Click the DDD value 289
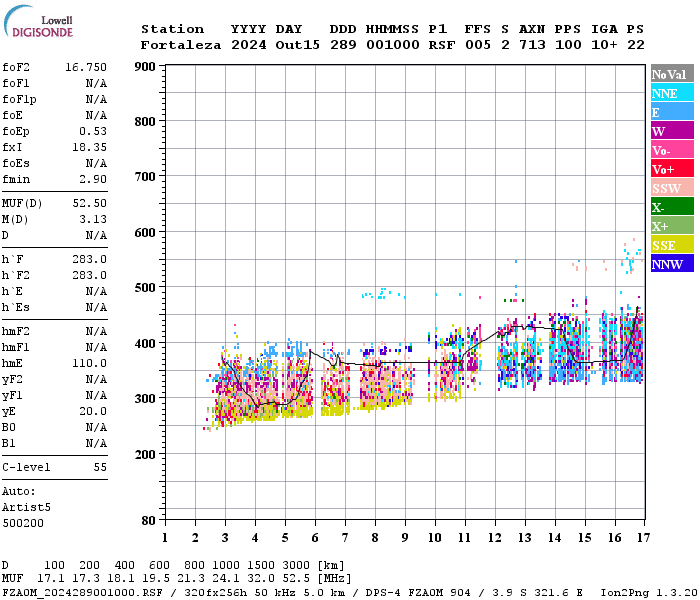Image resolution: width=700 pixels, height=600 pixels. coord(343,45)
